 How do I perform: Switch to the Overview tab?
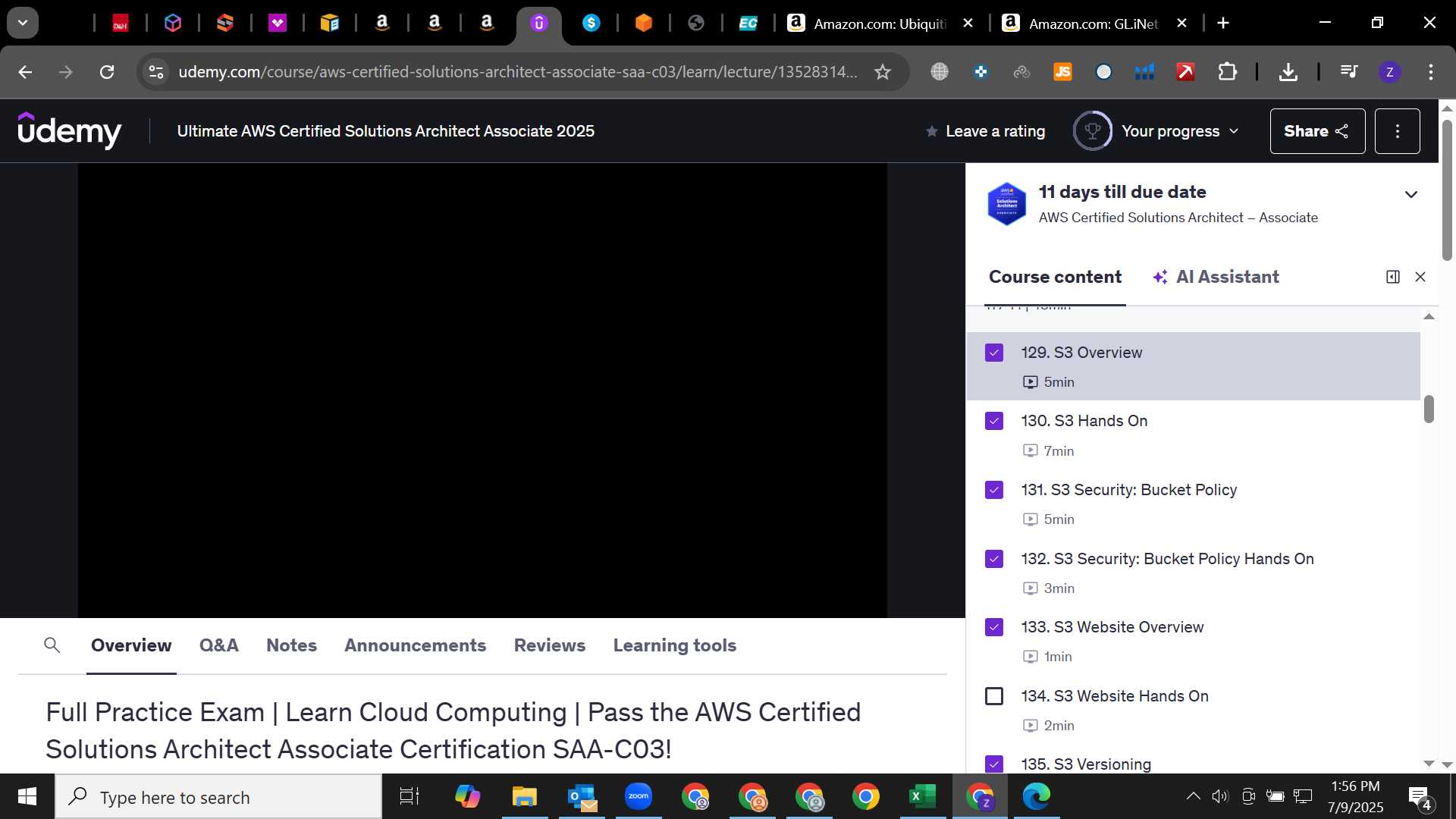coord(131,645)
